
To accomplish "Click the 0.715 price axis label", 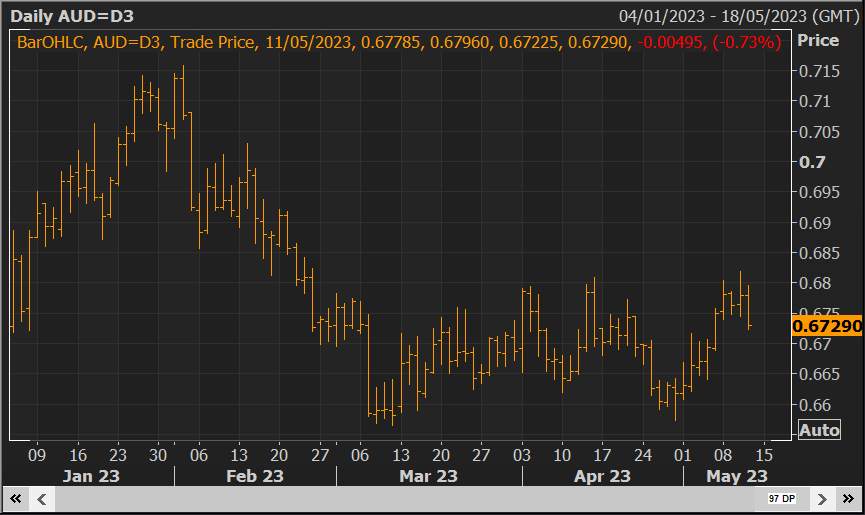I will 819,71.
